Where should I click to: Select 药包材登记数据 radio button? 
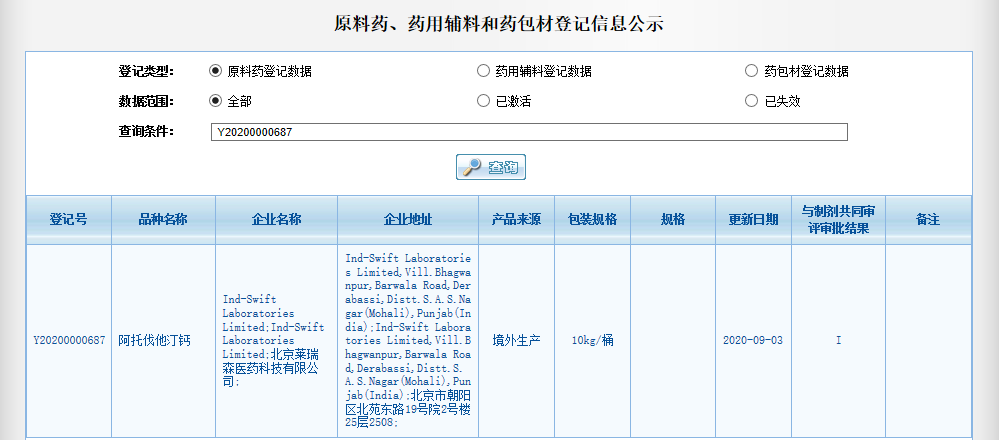pos(752,71)
